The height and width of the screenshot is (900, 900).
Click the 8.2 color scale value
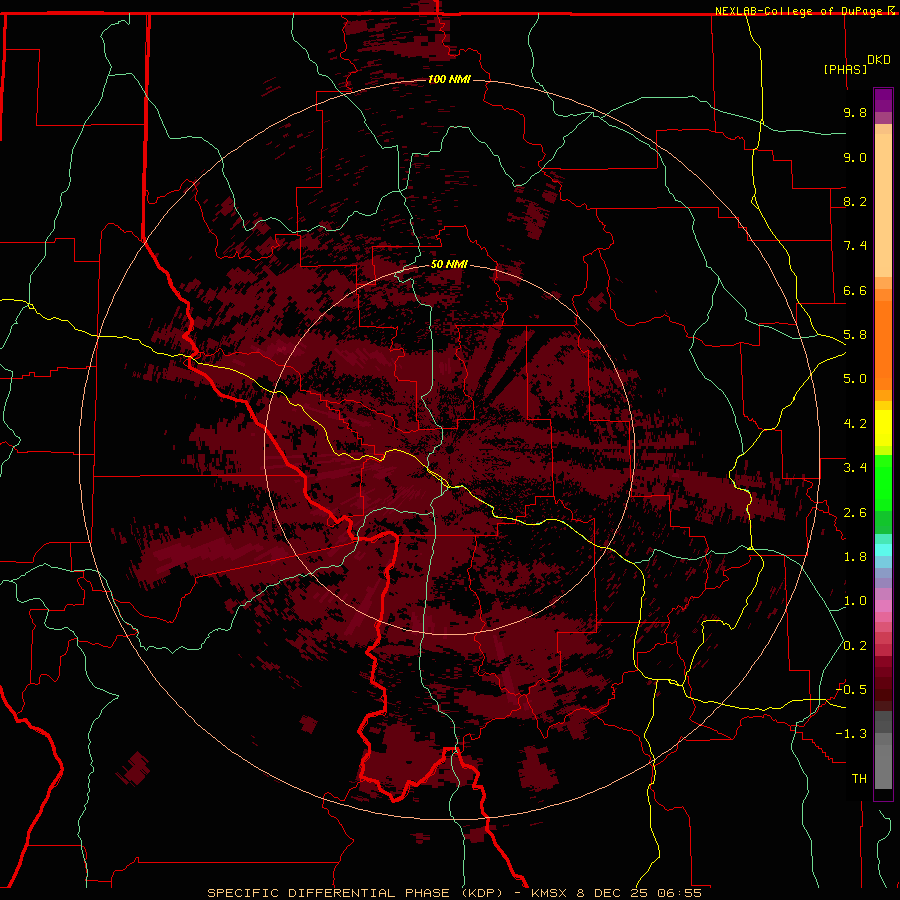tap(855, 201)
